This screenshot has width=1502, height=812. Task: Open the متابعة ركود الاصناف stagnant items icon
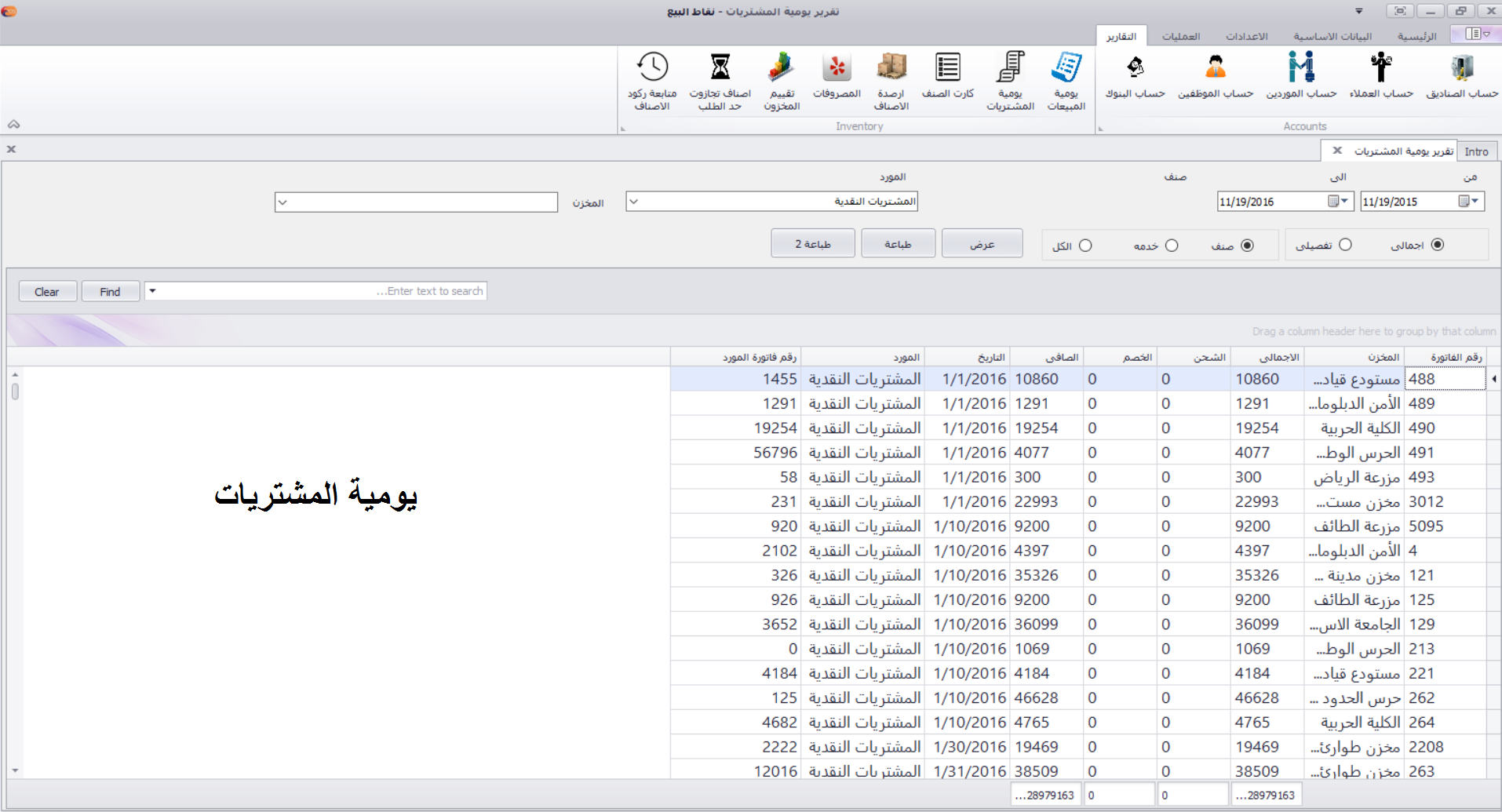[x=652, y=79]
